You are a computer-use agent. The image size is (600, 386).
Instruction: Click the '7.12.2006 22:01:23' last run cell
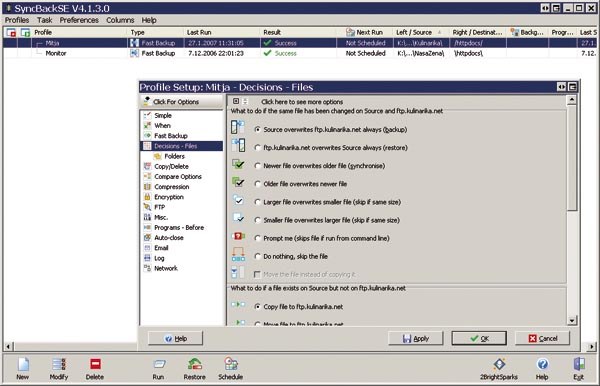(x=216, y=54)
